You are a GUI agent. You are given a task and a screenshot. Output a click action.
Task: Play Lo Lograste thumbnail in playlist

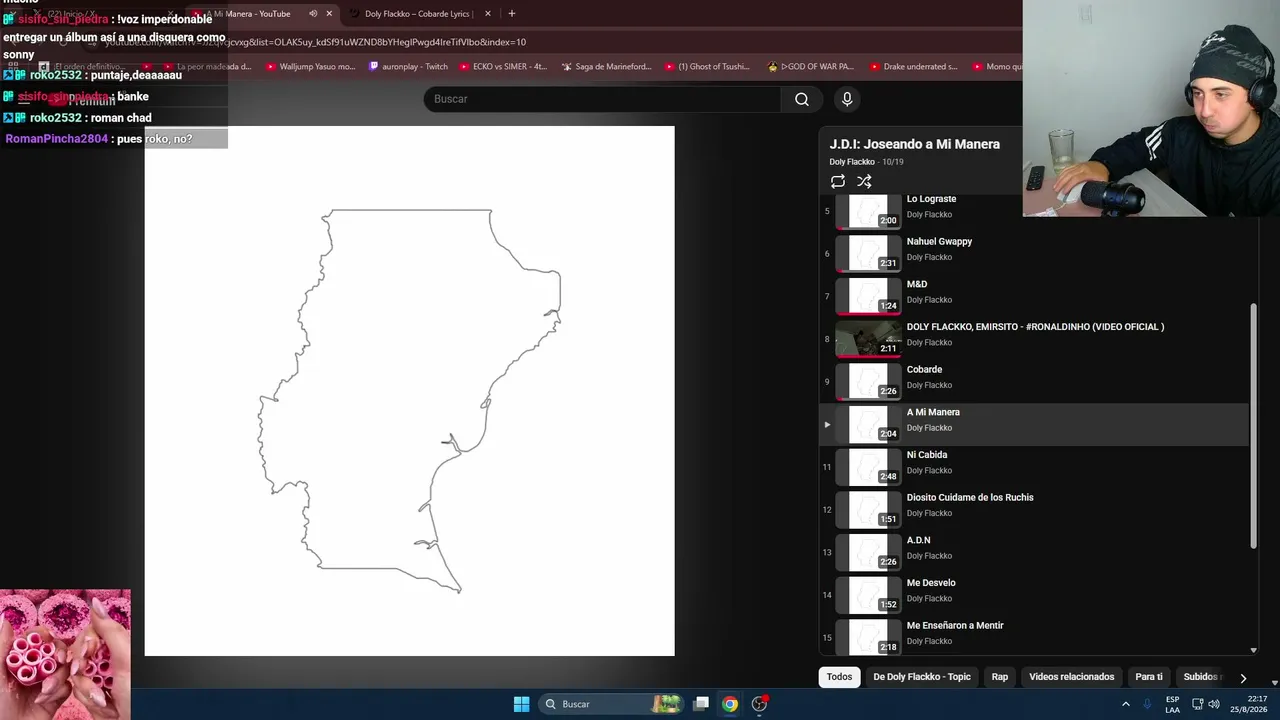pyautogui.click(x=868, y=211)
